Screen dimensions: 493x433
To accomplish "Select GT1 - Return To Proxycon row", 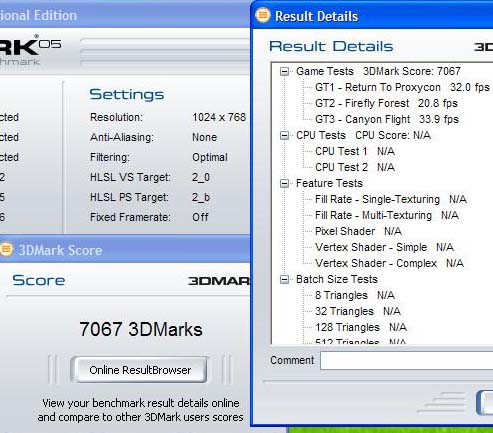I will click(402, 87).
